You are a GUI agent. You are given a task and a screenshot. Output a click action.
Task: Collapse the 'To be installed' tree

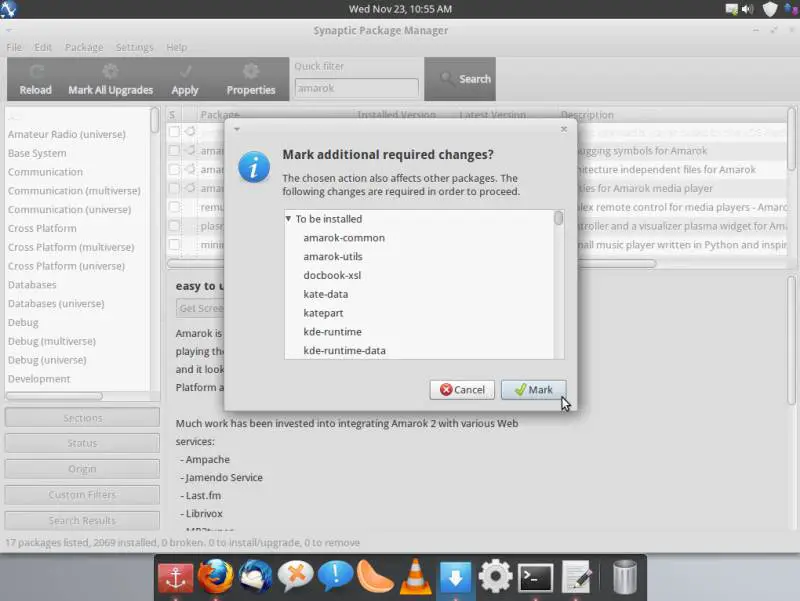(288, 219)
